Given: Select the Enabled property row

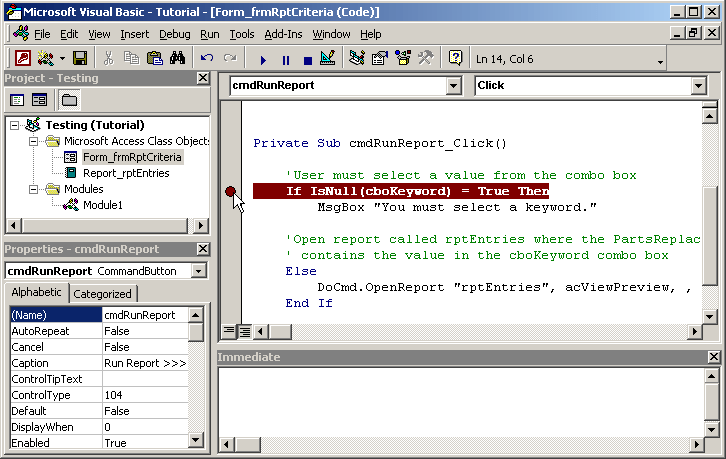Looking at the screenshot, I should [99, 443].
